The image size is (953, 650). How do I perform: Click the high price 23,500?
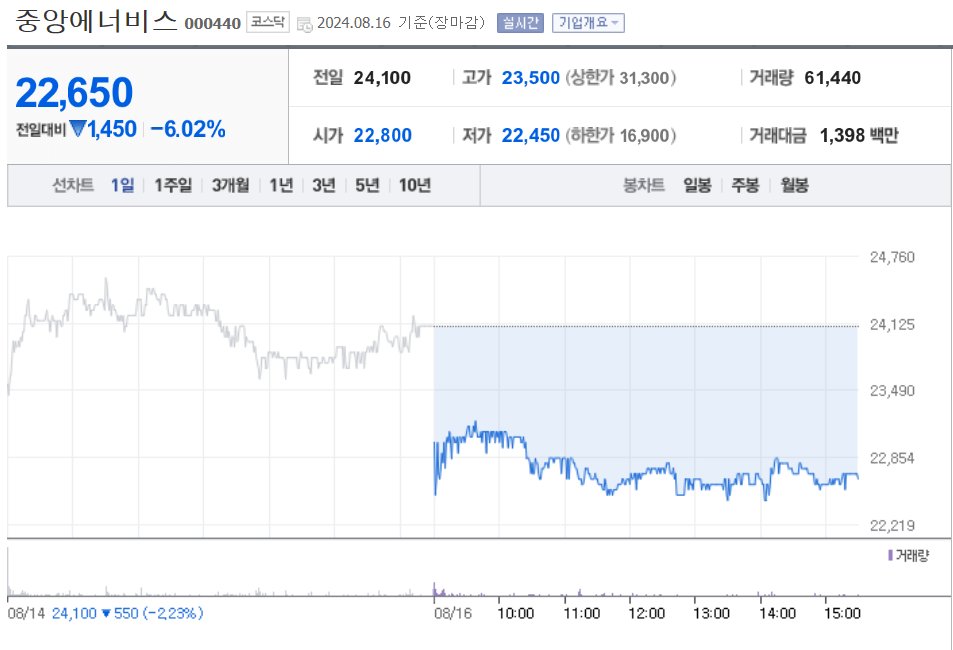point(531,78)
